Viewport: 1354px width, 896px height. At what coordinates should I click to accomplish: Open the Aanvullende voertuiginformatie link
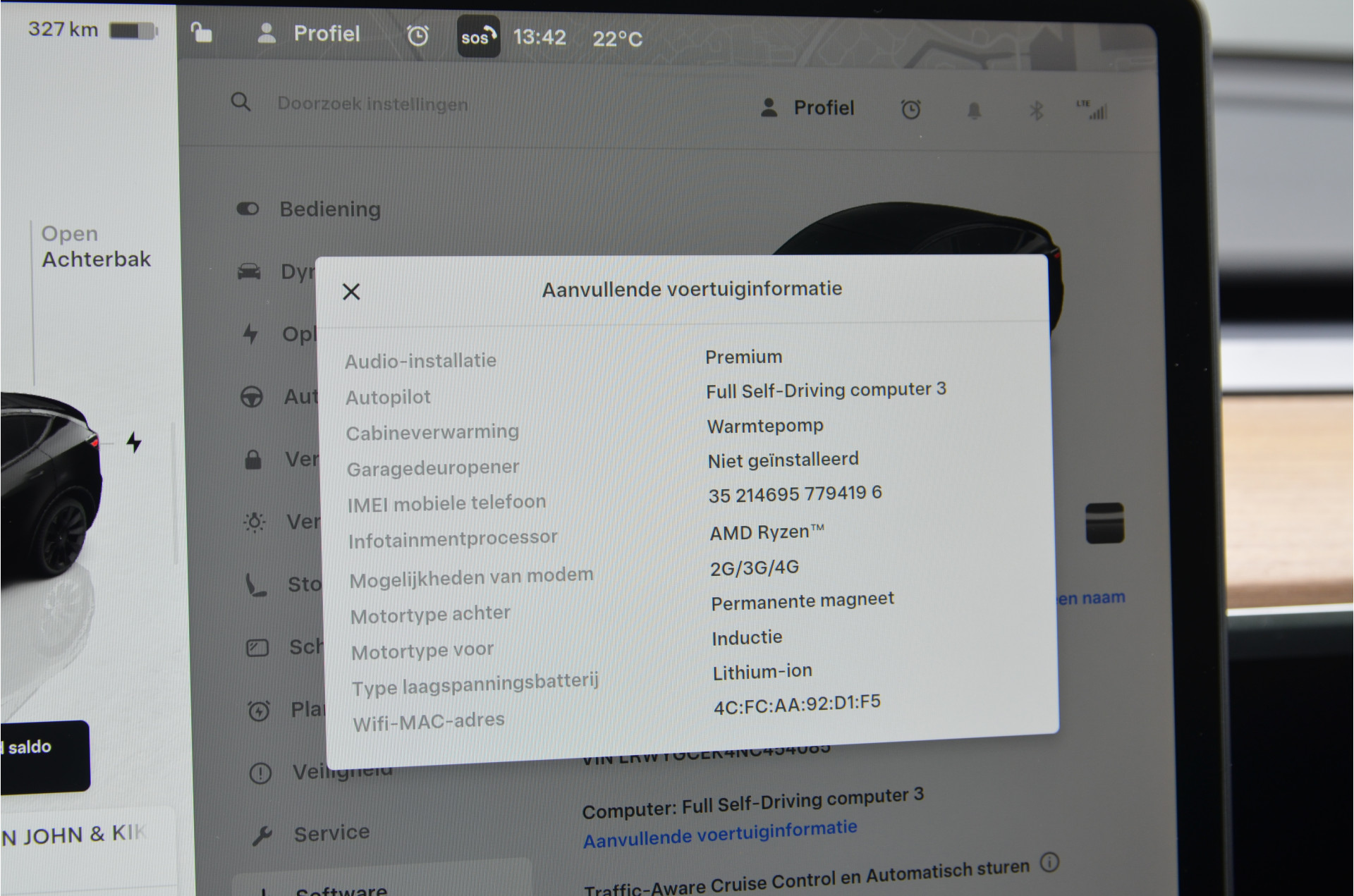pos(720,834)
